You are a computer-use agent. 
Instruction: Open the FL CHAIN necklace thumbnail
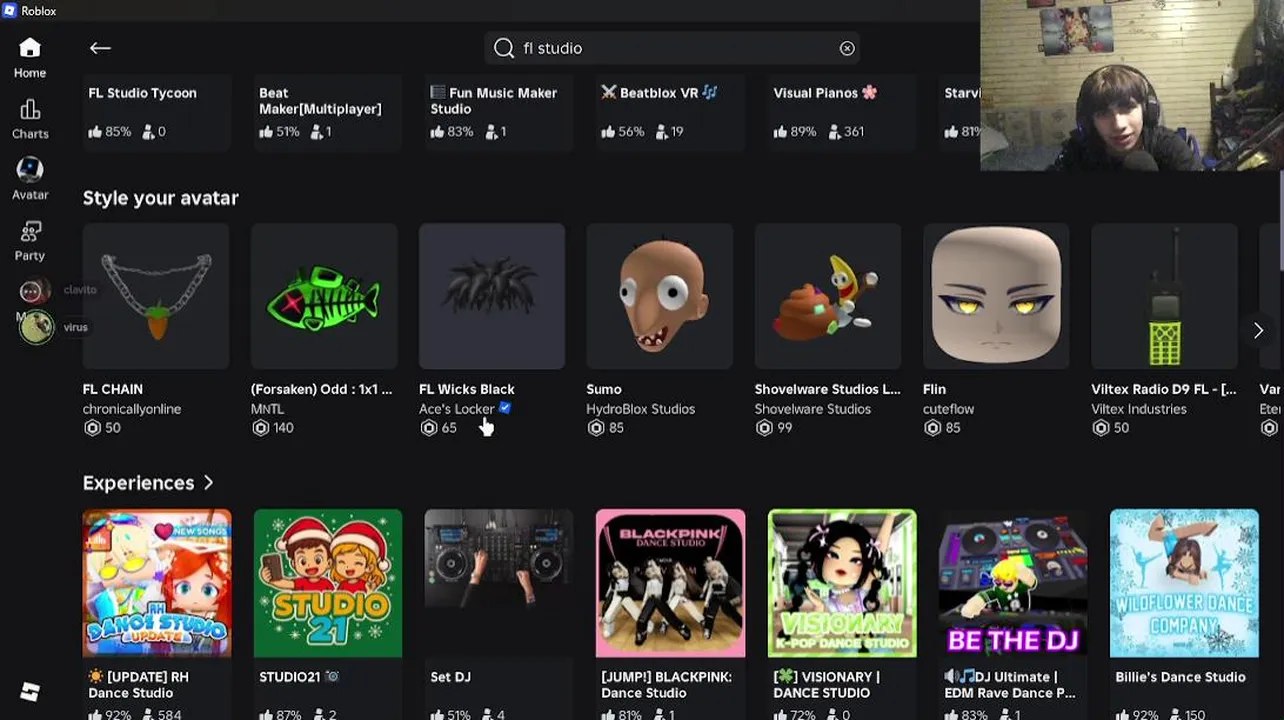(156, 296)
